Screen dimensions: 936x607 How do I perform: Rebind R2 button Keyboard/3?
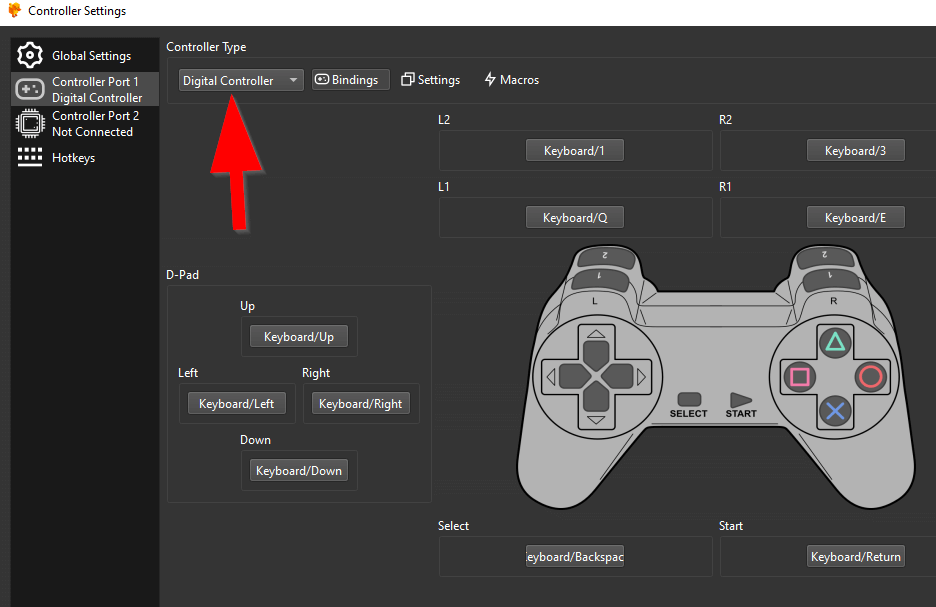click(855, 150)
